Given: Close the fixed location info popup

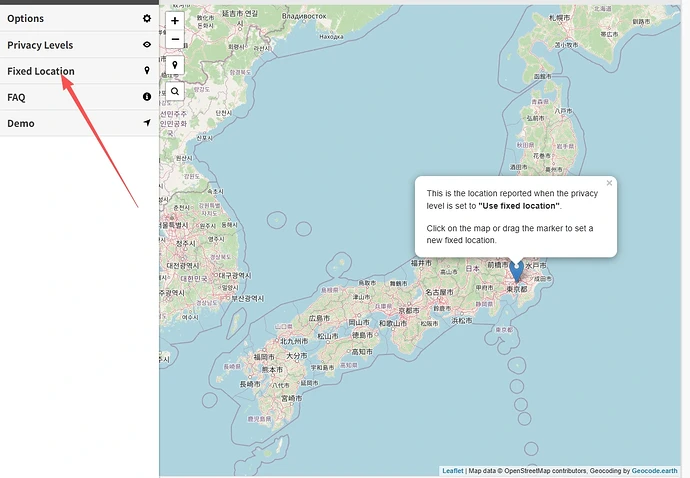Looking at the screenshot, I should pyautogui.click(x=609, y=183).
